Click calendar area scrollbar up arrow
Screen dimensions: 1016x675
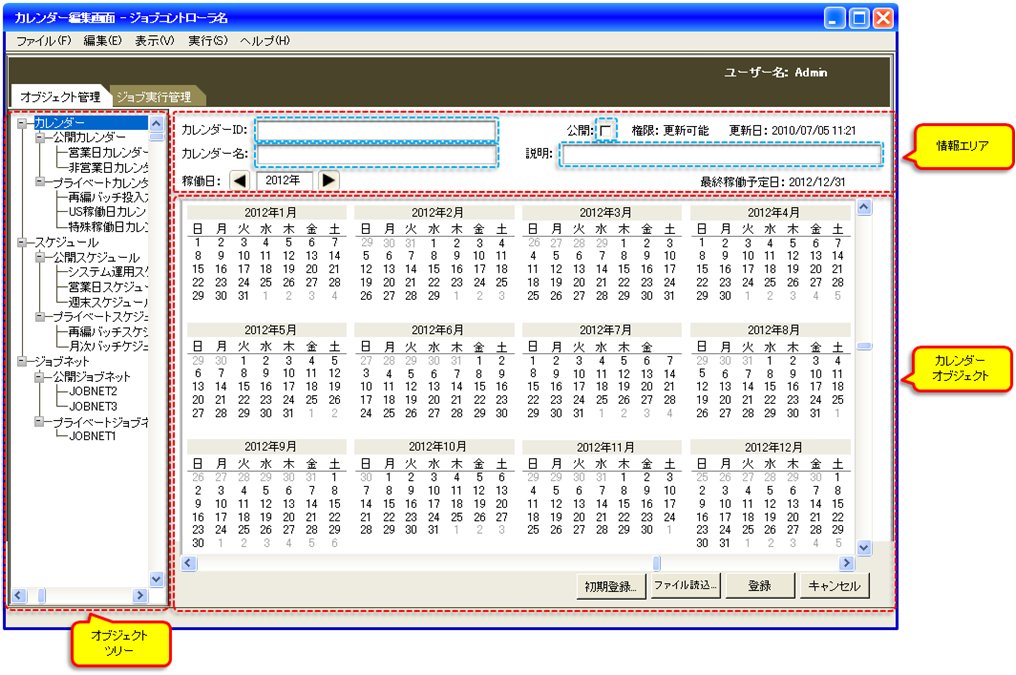[864, 207]
